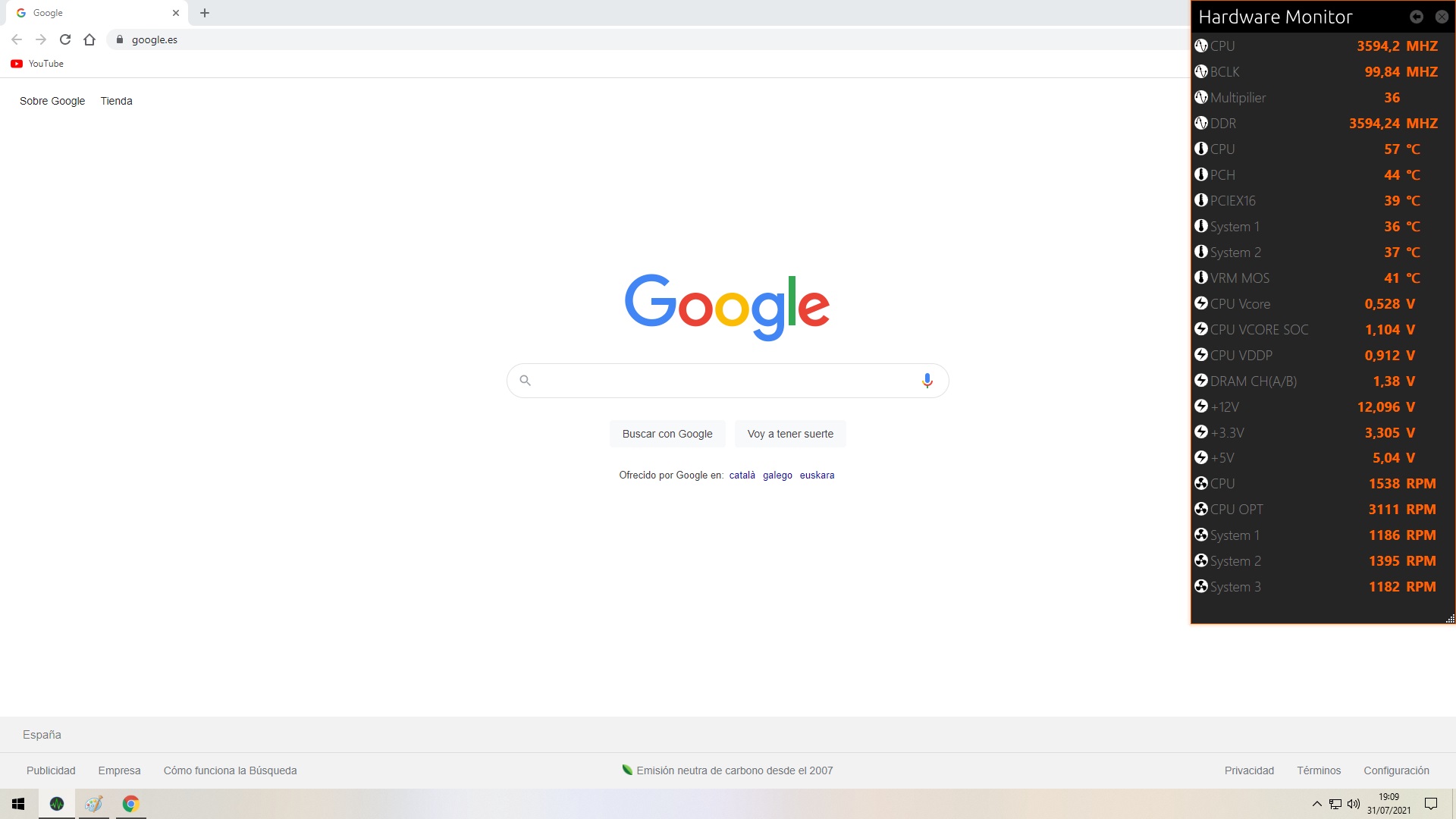The image size is (1456, 819).
Task: Click the PCH temperature icon
Action: coord(1201,175)
